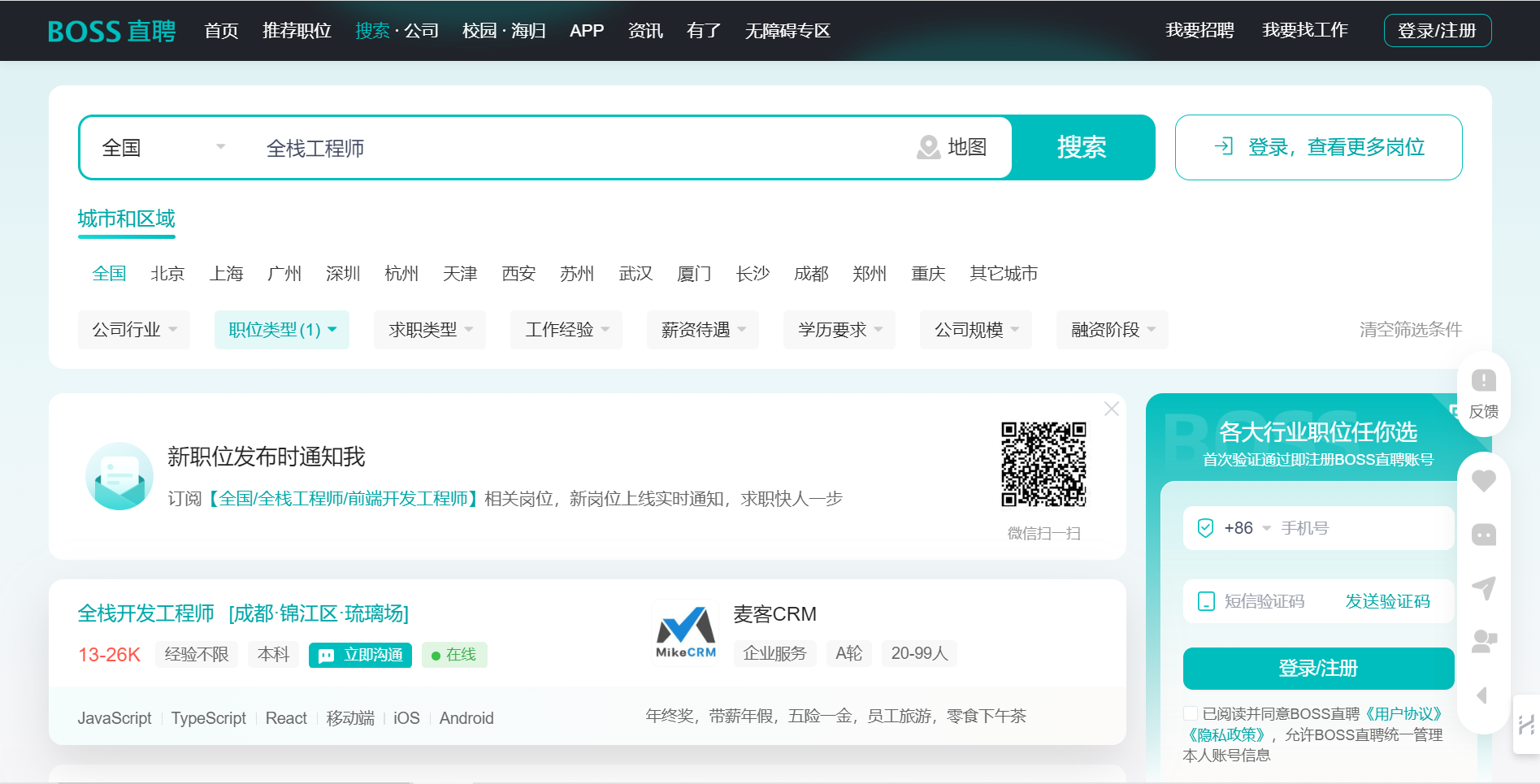Open 推荐职位 in the navigation bar
The width and height of the screenshot is (1540, 784).
pyautogui.click(x=297, y=31)
